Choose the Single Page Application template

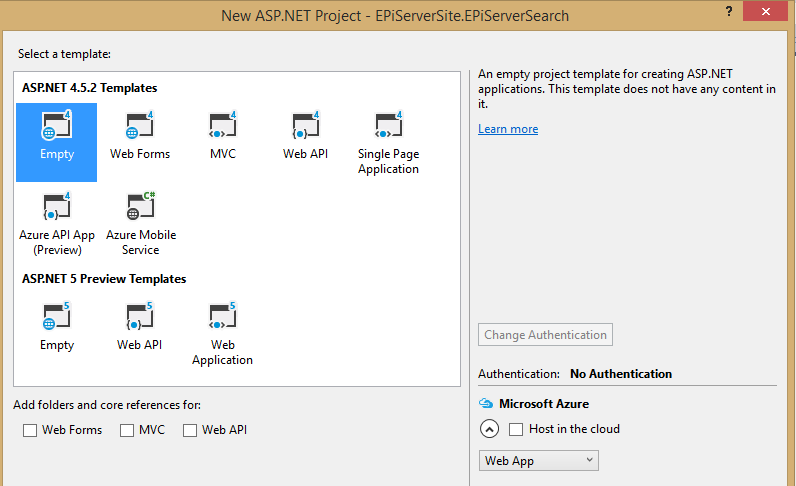coord(388,143)
